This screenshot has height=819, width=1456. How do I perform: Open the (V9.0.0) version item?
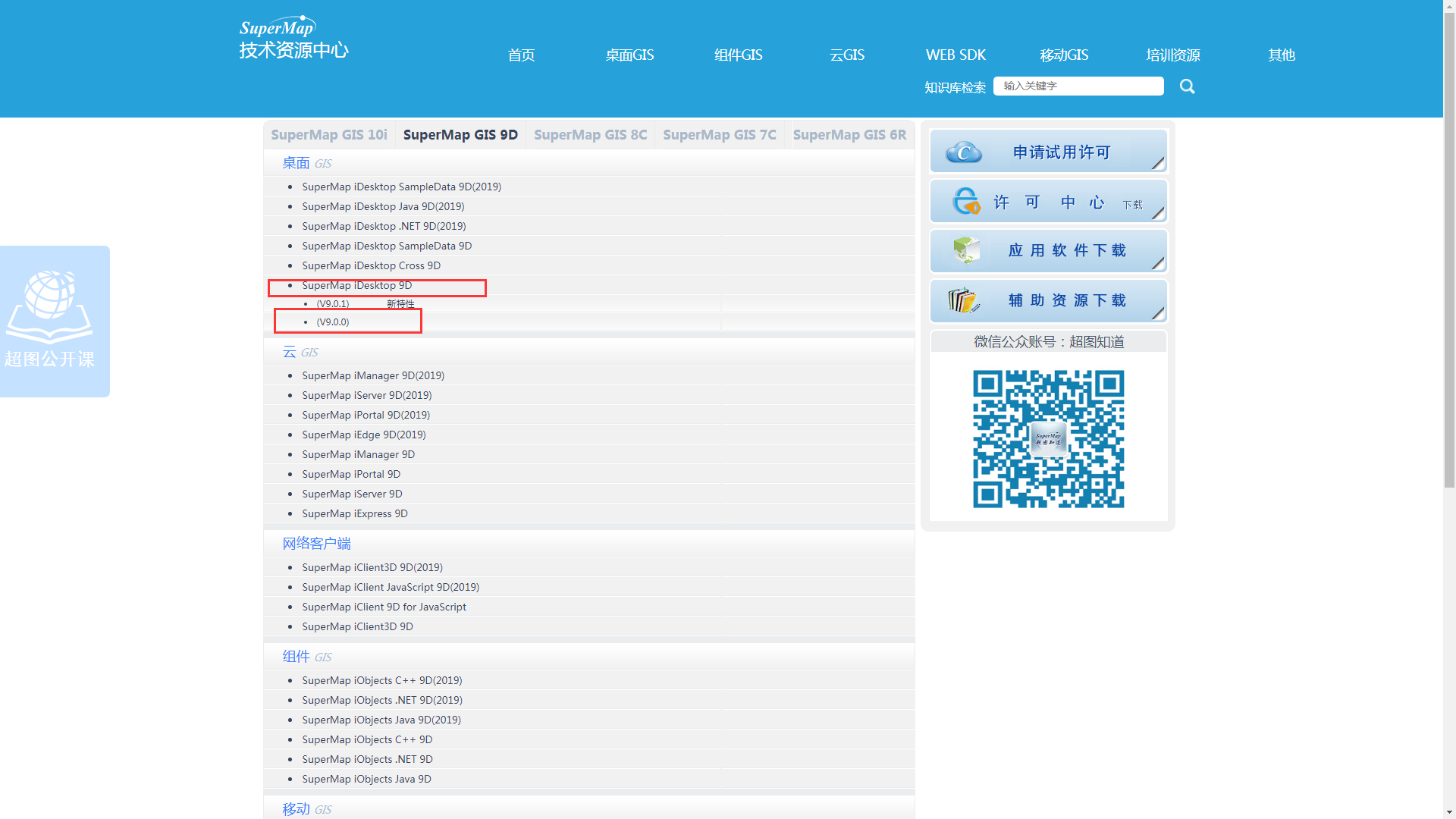pyautogui.click(x=333, y=322)
